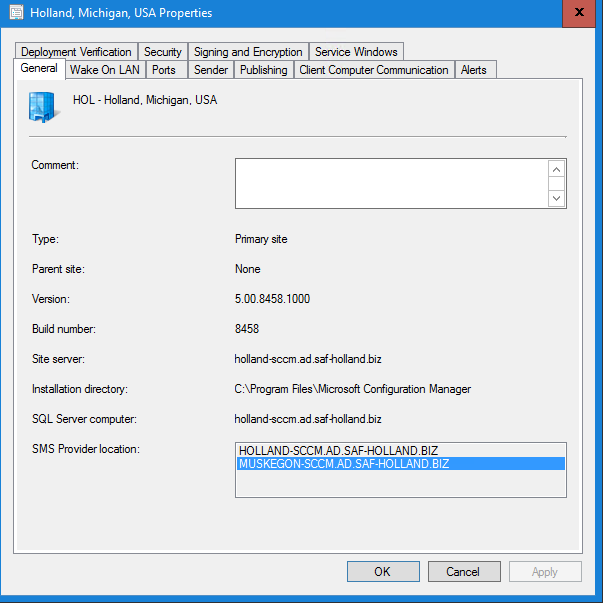603x604 pixels.
Task: Click the Apply button
Action: pyautogui.click(x=545, y=571)
